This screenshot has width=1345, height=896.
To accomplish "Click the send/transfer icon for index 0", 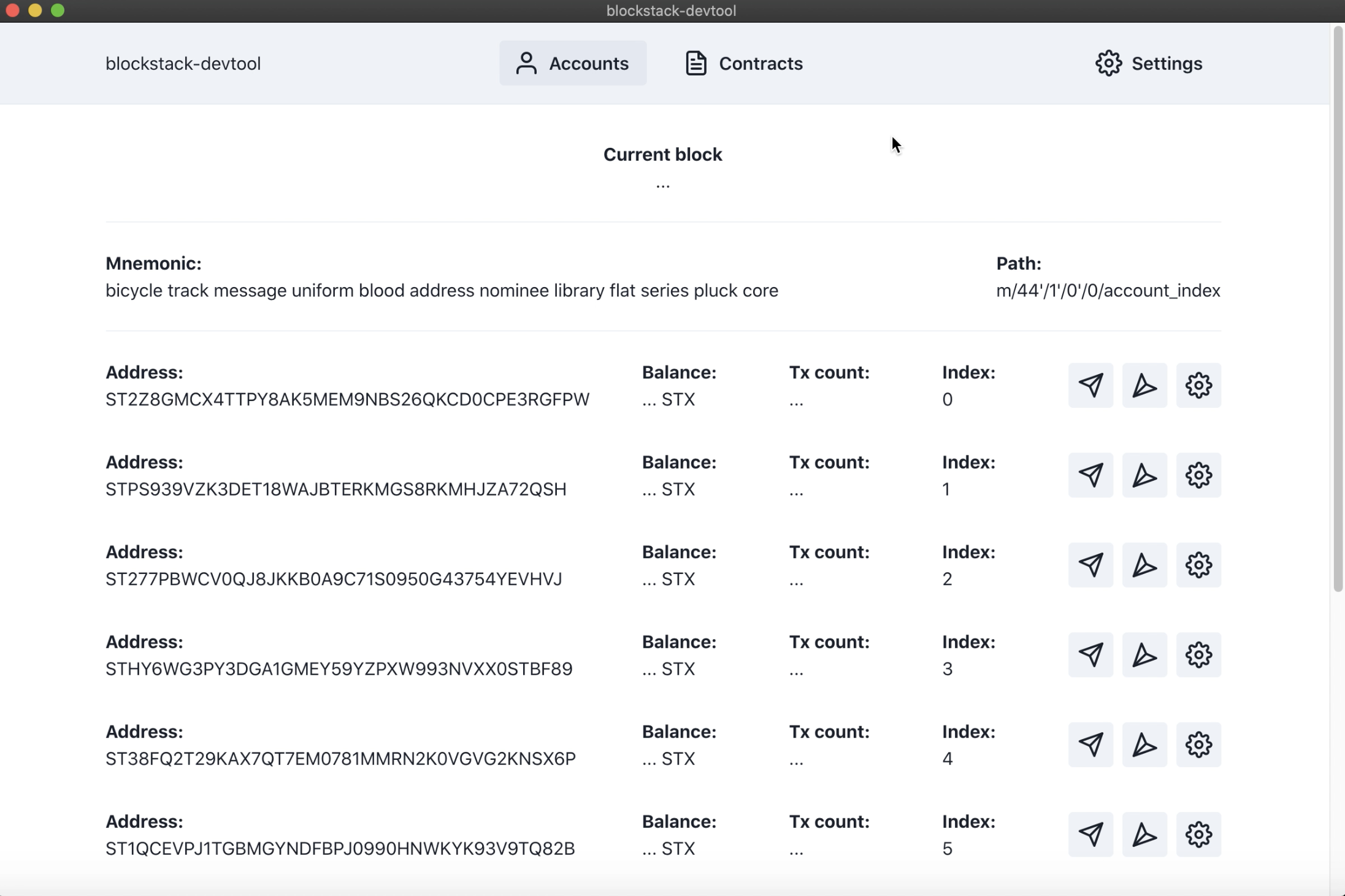I will [1090, 385].
